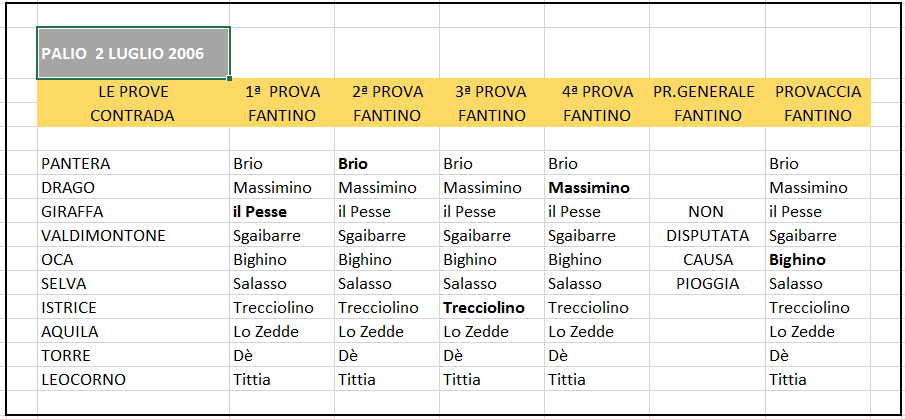Select the VALDIMONTONE row label
Image resolution: width=905 pixels, height=419 pixels.
coord(133,236)
